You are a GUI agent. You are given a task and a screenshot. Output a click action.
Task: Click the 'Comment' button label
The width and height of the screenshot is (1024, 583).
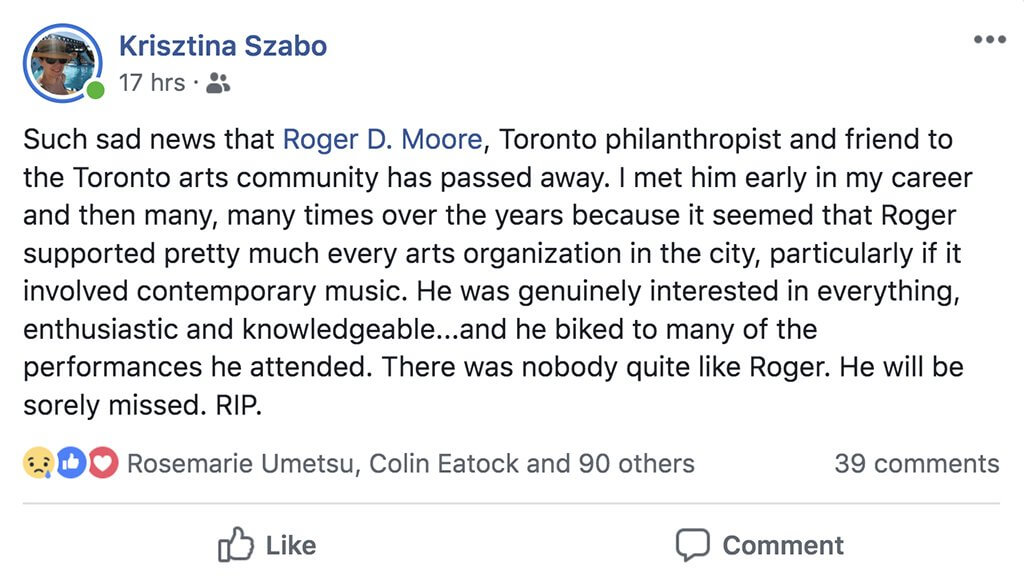783,545
